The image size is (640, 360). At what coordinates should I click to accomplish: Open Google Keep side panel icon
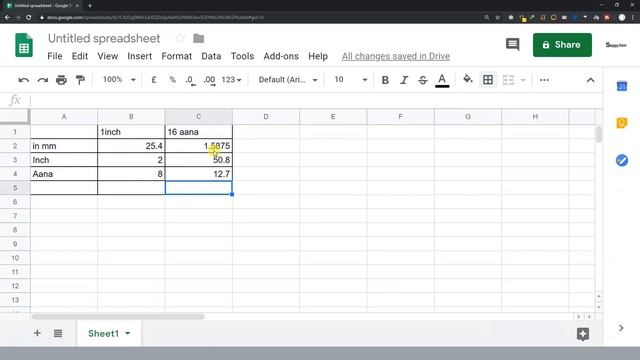621,123
